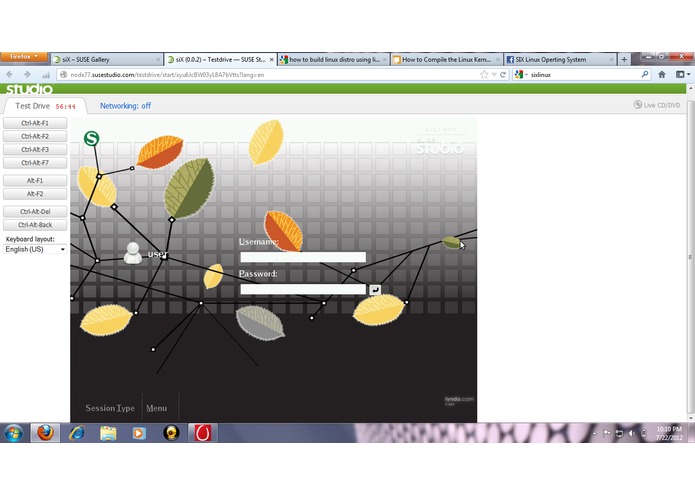
Task: Open the Firefox menu button
Action: click(24, 57)
